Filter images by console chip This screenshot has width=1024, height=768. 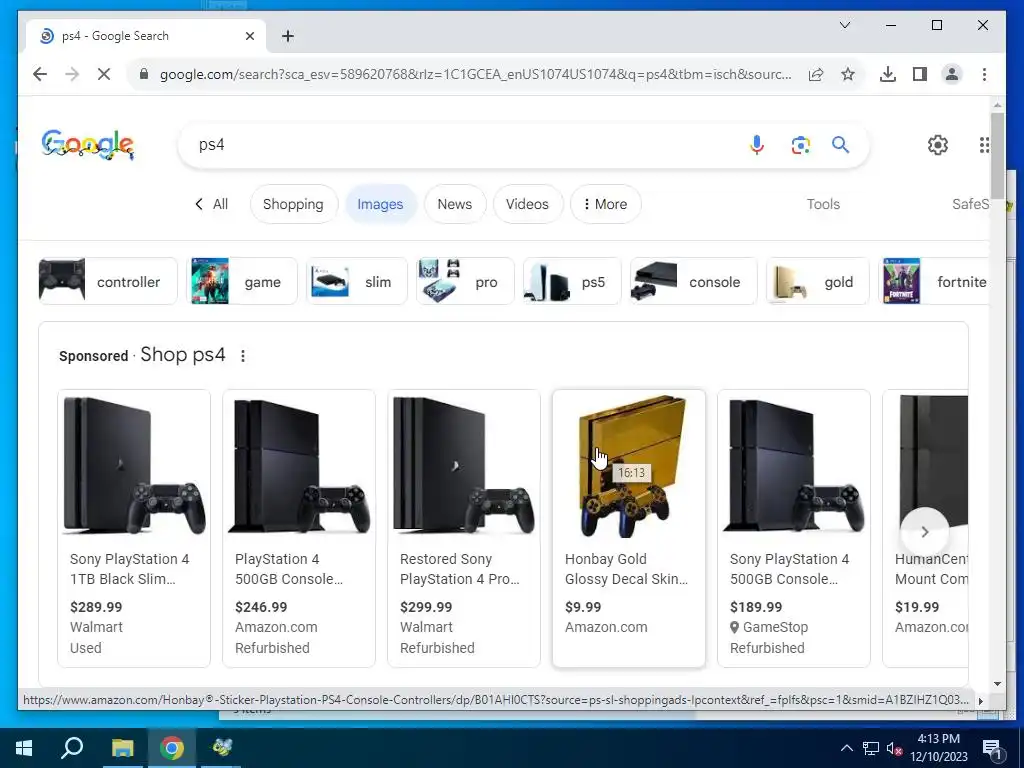(x=693, y=281)
